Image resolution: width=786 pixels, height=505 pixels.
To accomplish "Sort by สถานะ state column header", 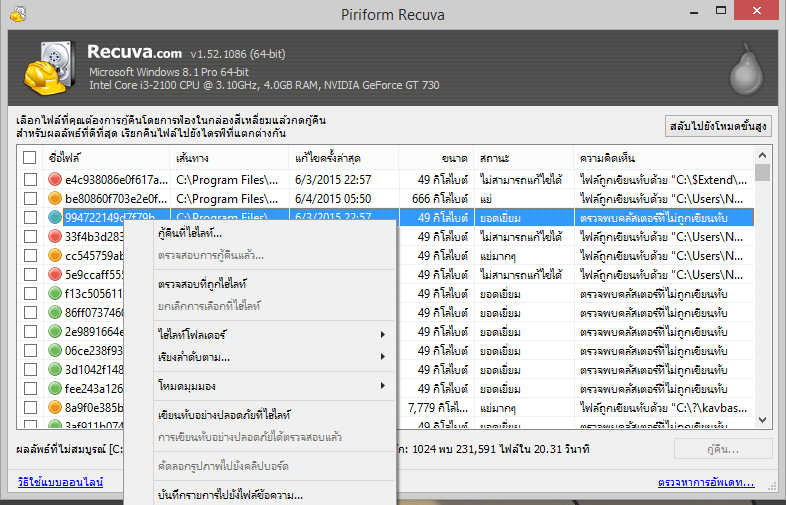I will click(x=523, y=158).
